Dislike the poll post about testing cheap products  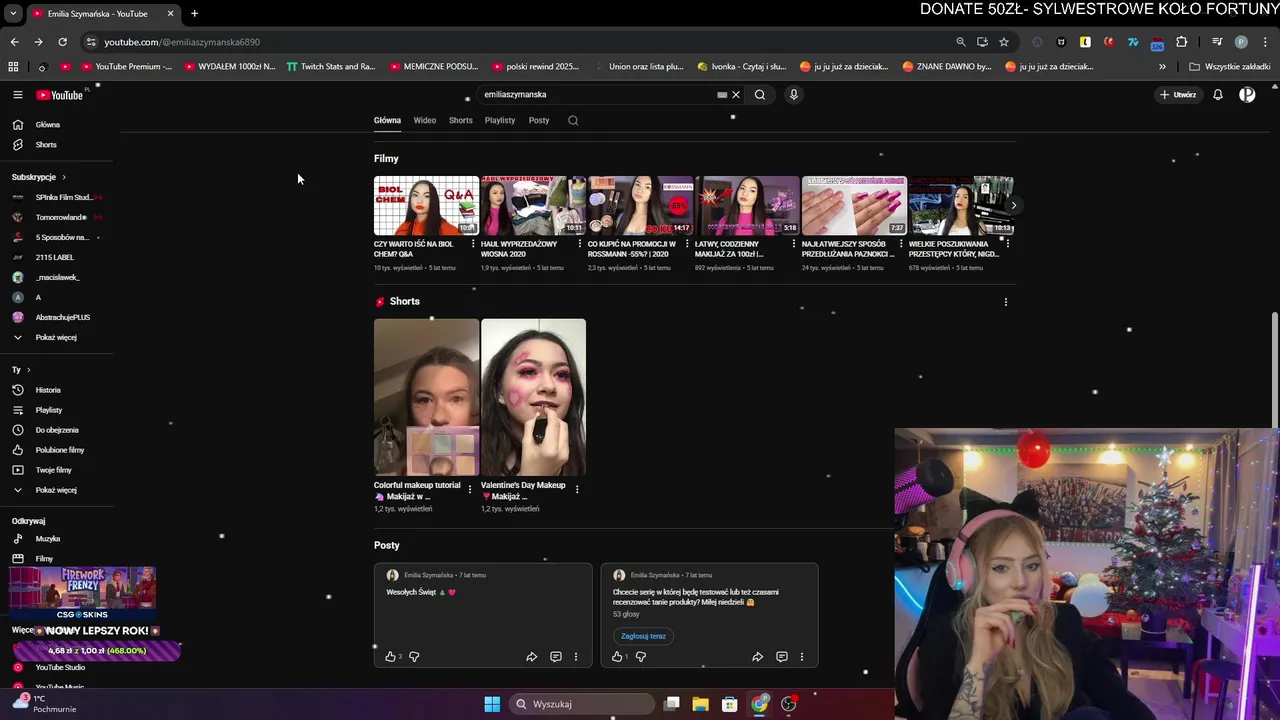641,657
